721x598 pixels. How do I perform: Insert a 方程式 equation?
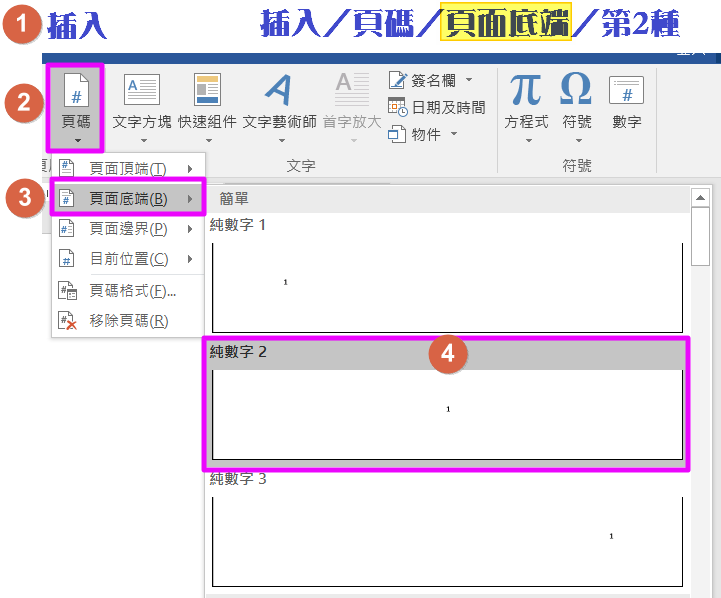point(526,108)
